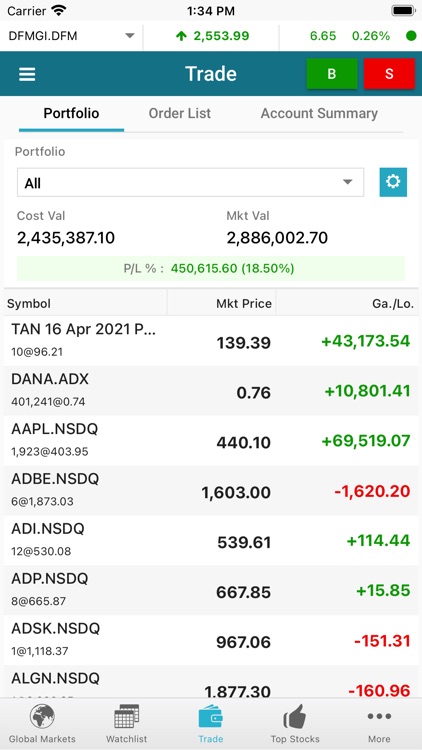Select the ALGN.NSDQ holding

click(x=211, y=682)
